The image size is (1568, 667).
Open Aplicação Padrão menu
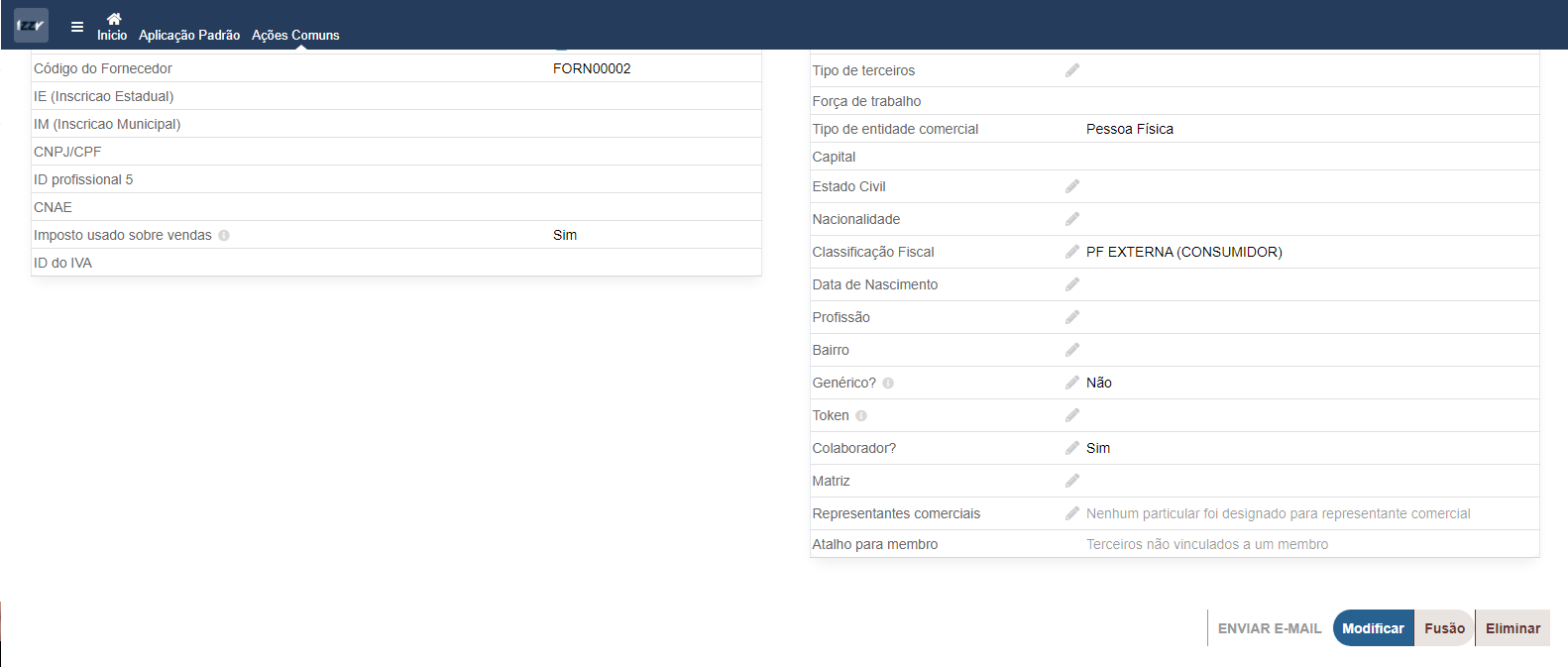[189, 35]
